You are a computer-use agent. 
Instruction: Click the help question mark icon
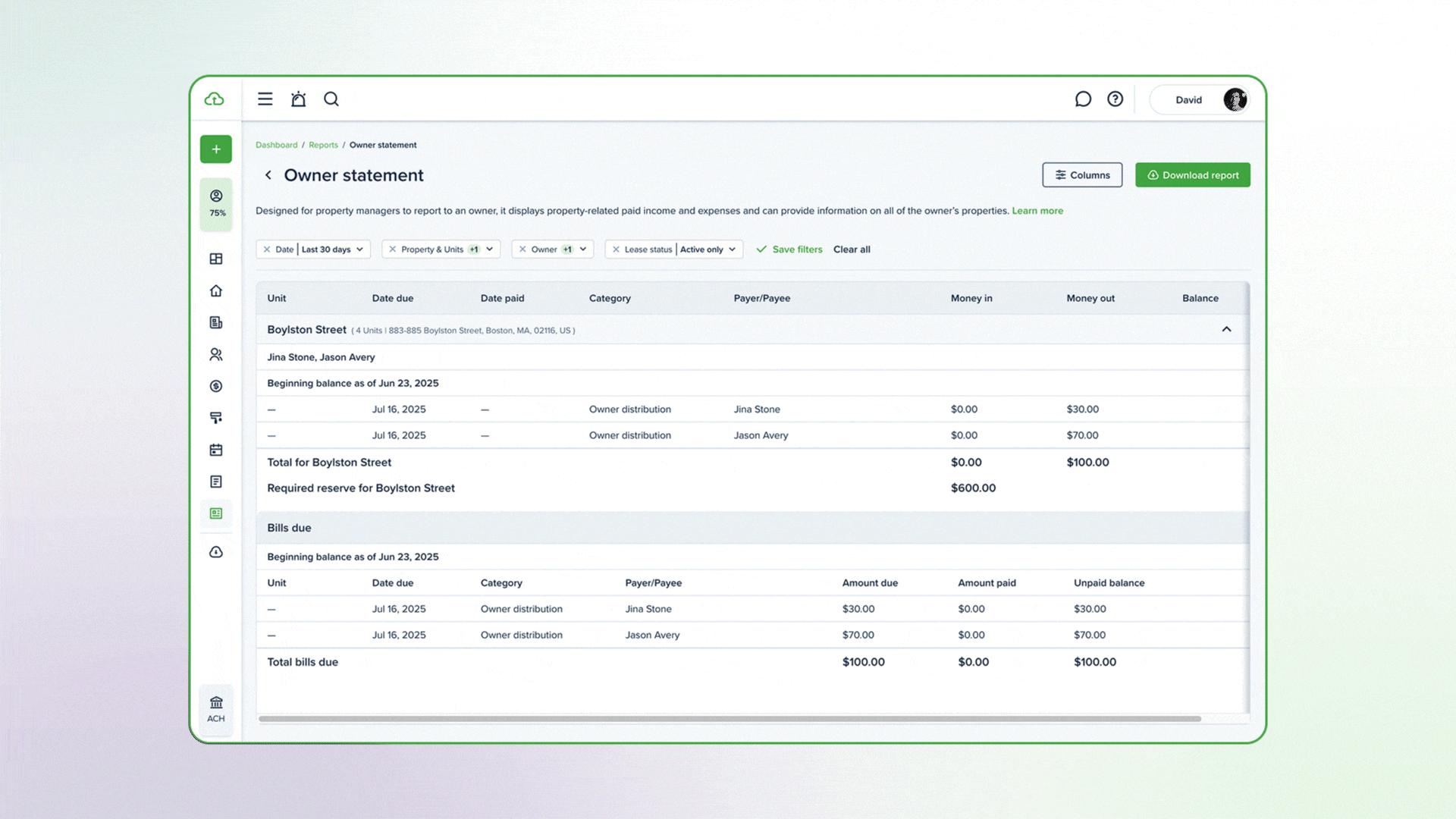point(1115,99)
